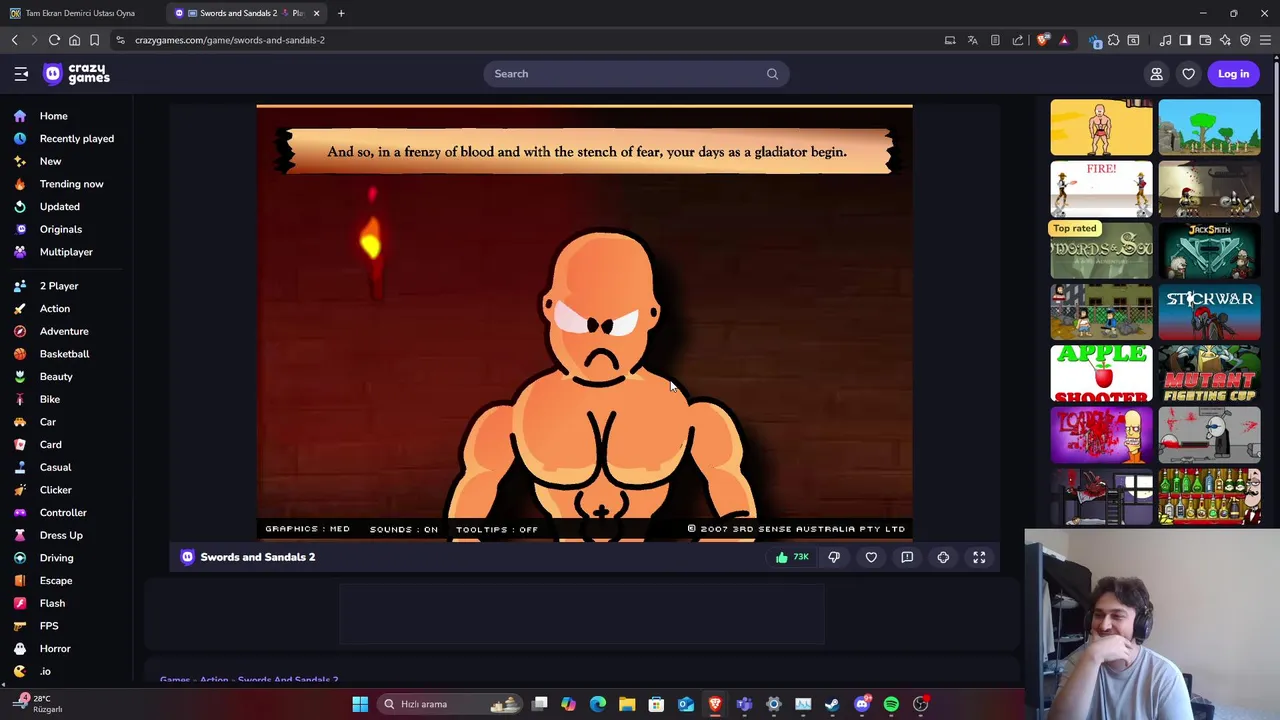Click the browser address bar URL
Image resolution: width=1280 pixels, height=720 pixels.
[x=230, y=40]
